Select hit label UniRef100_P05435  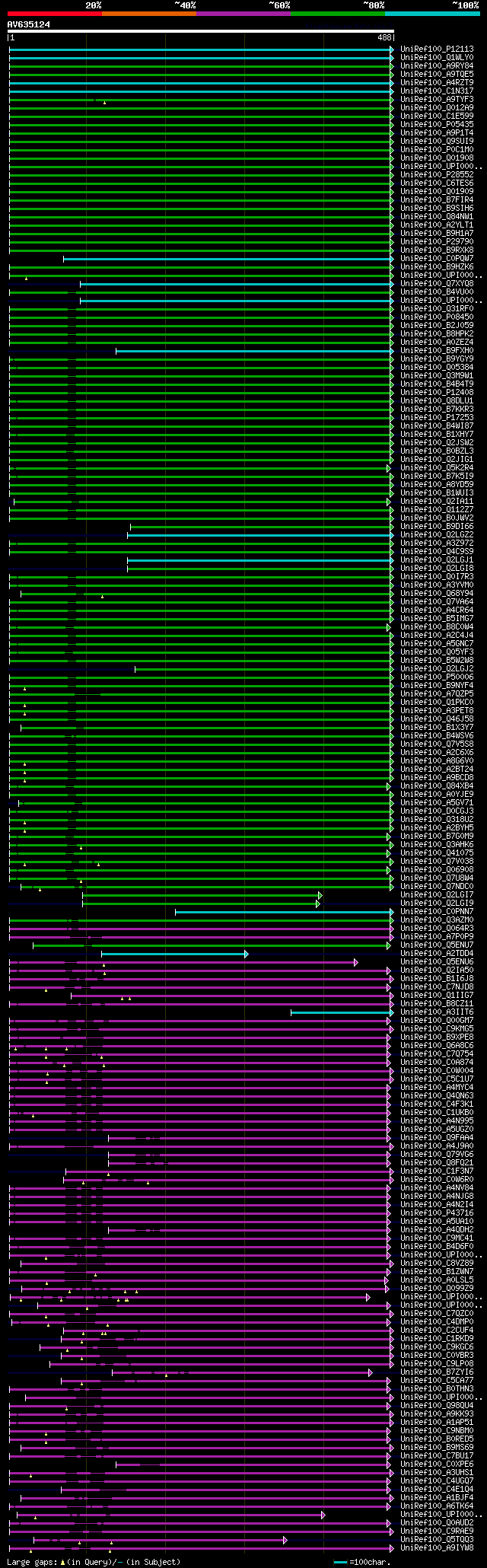437,124
